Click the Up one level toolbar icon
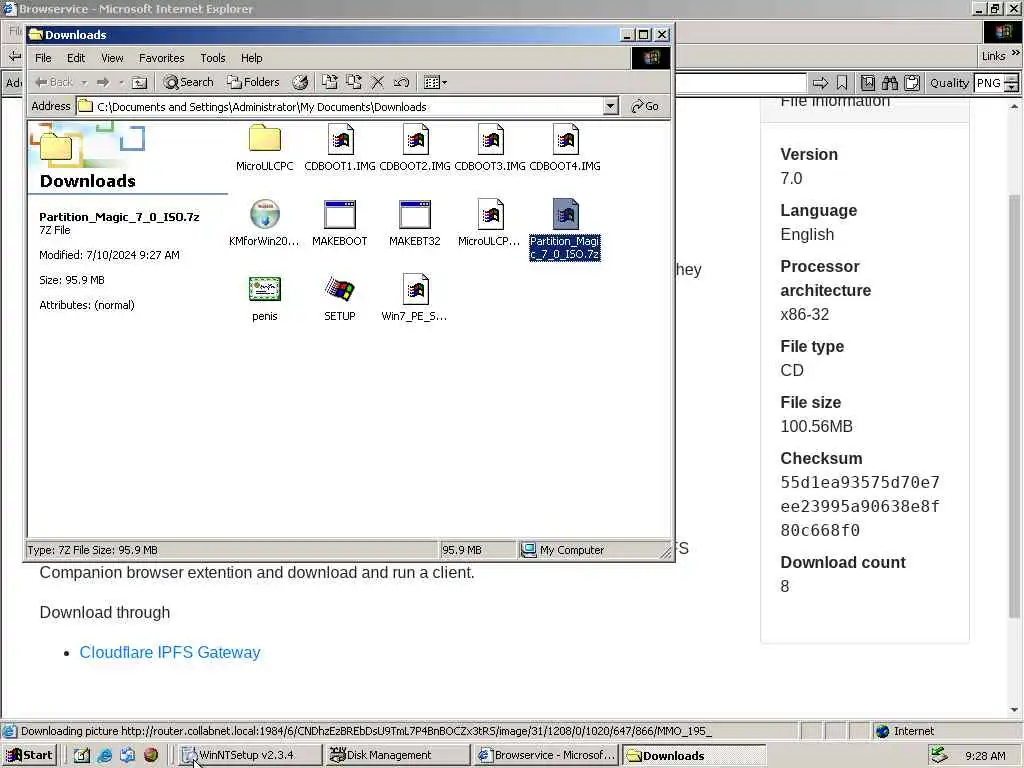 [139, 82]
